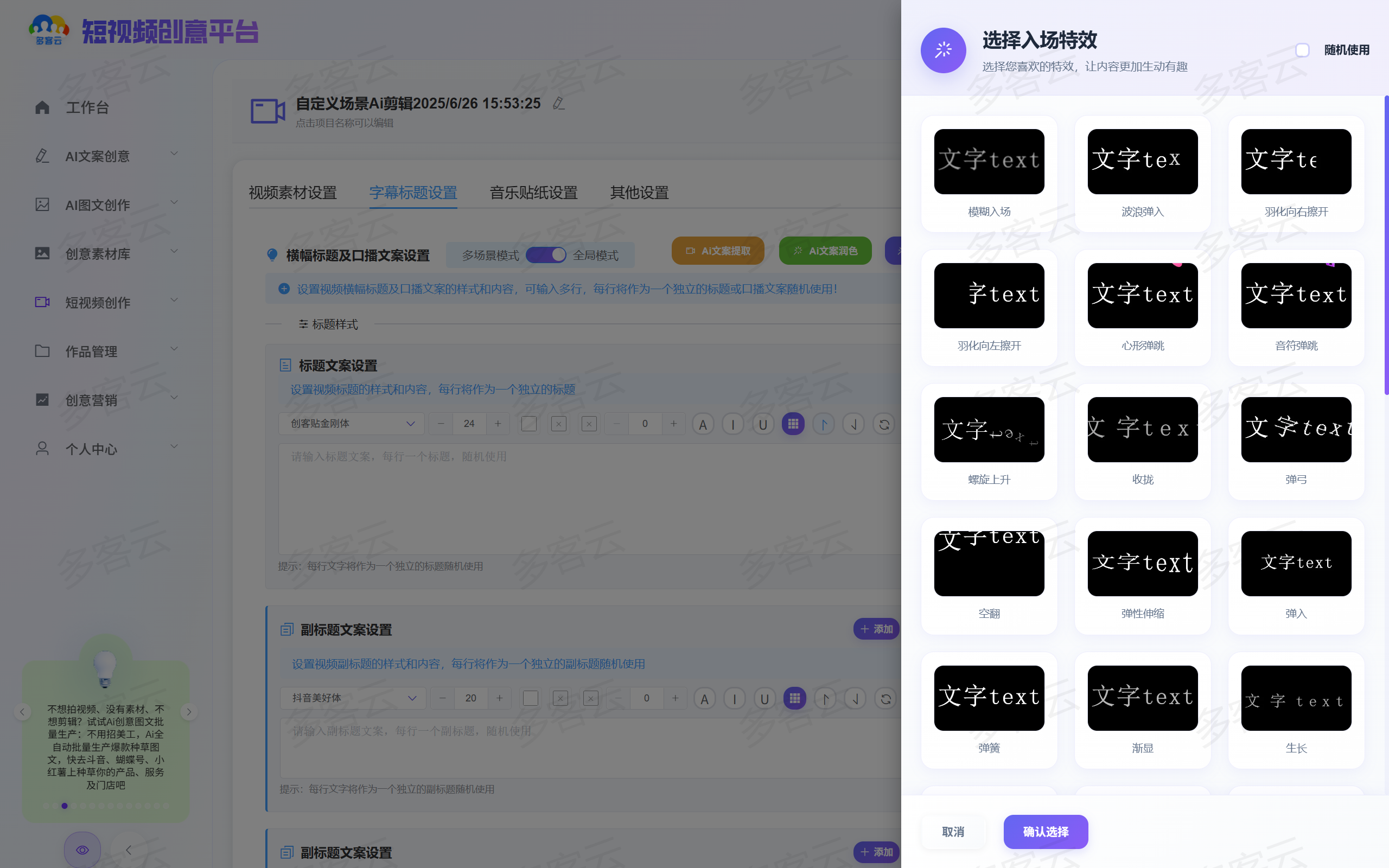Select the 心形弹跳 effect thumbnail
Viewport: 1389px width, 868px height.
click(1142, 296)
